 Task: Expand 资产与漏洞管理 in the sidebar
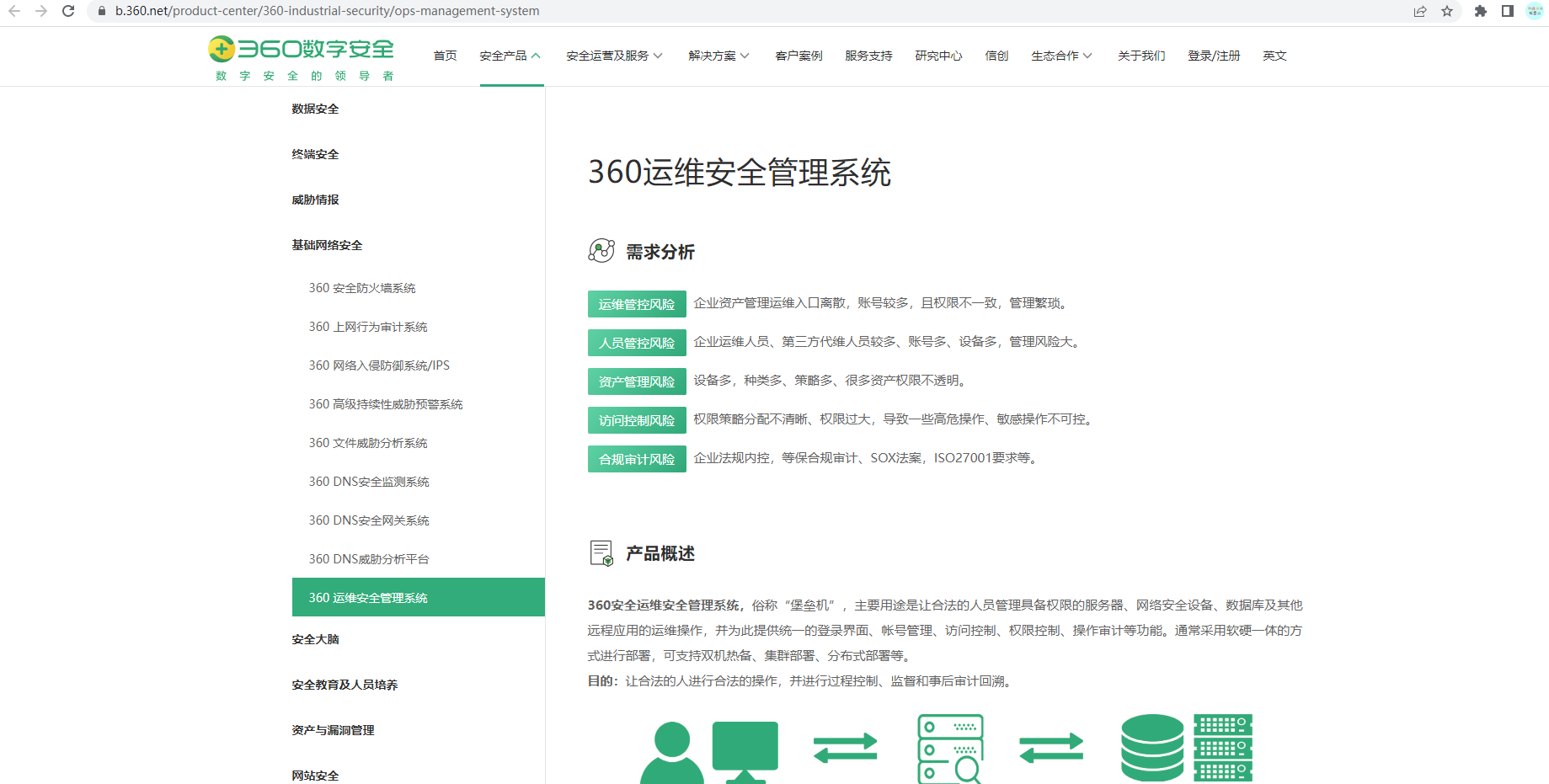tap(333, 730)
